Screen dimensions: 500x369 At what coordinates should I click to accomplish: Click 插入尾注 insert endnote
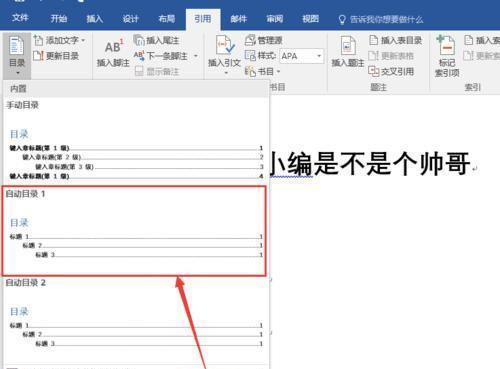coord(156,41)
